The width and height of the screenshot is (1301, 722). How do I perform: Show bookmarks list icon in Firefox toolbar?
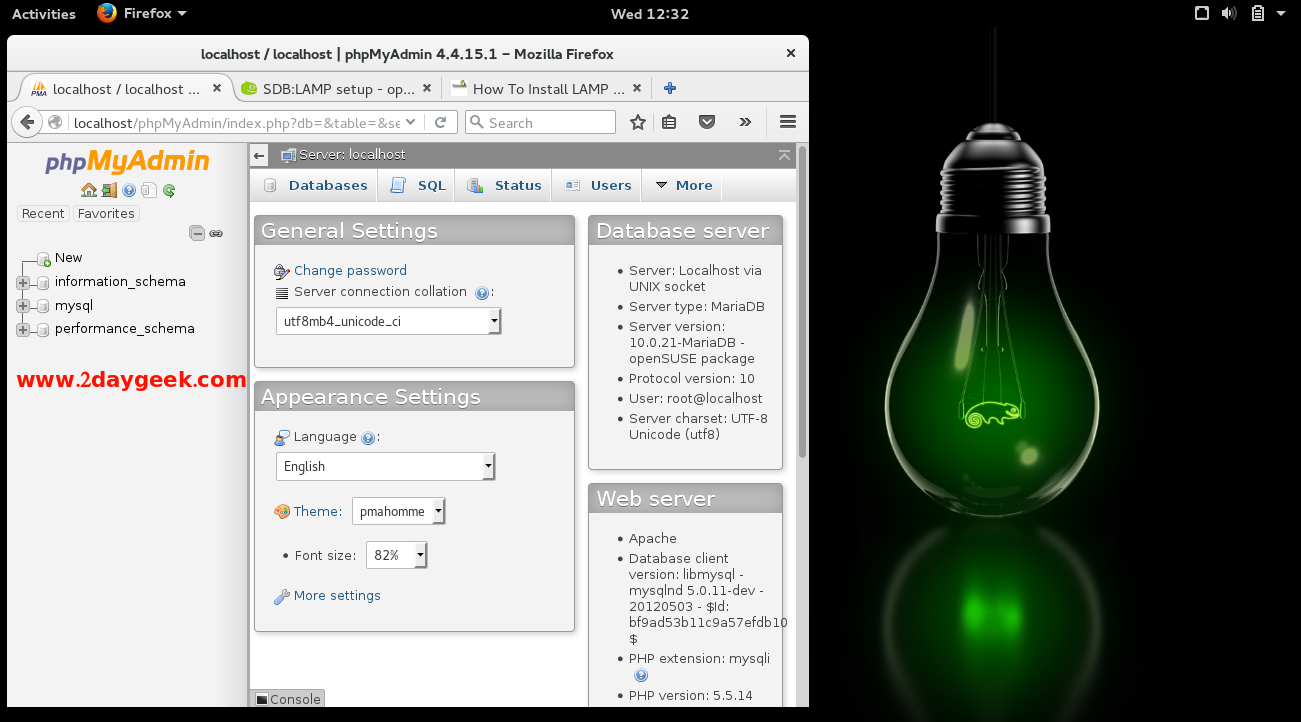point(670,122)
